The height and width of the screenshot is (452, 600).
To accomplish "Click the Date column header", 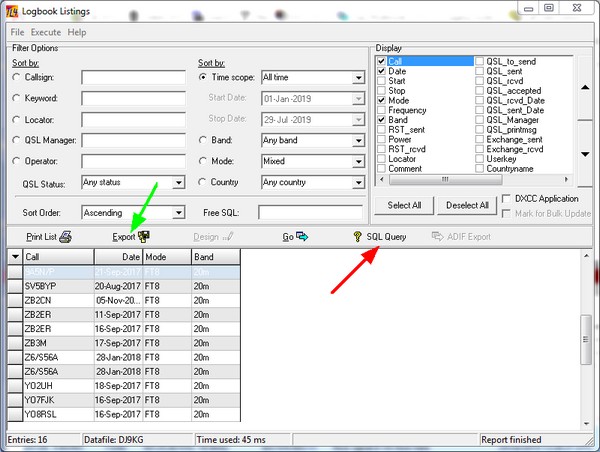I will click(x=118, y=257).
